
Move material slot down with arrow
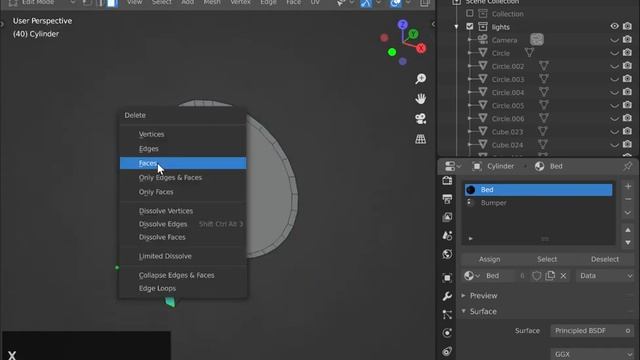click(628, 243)
